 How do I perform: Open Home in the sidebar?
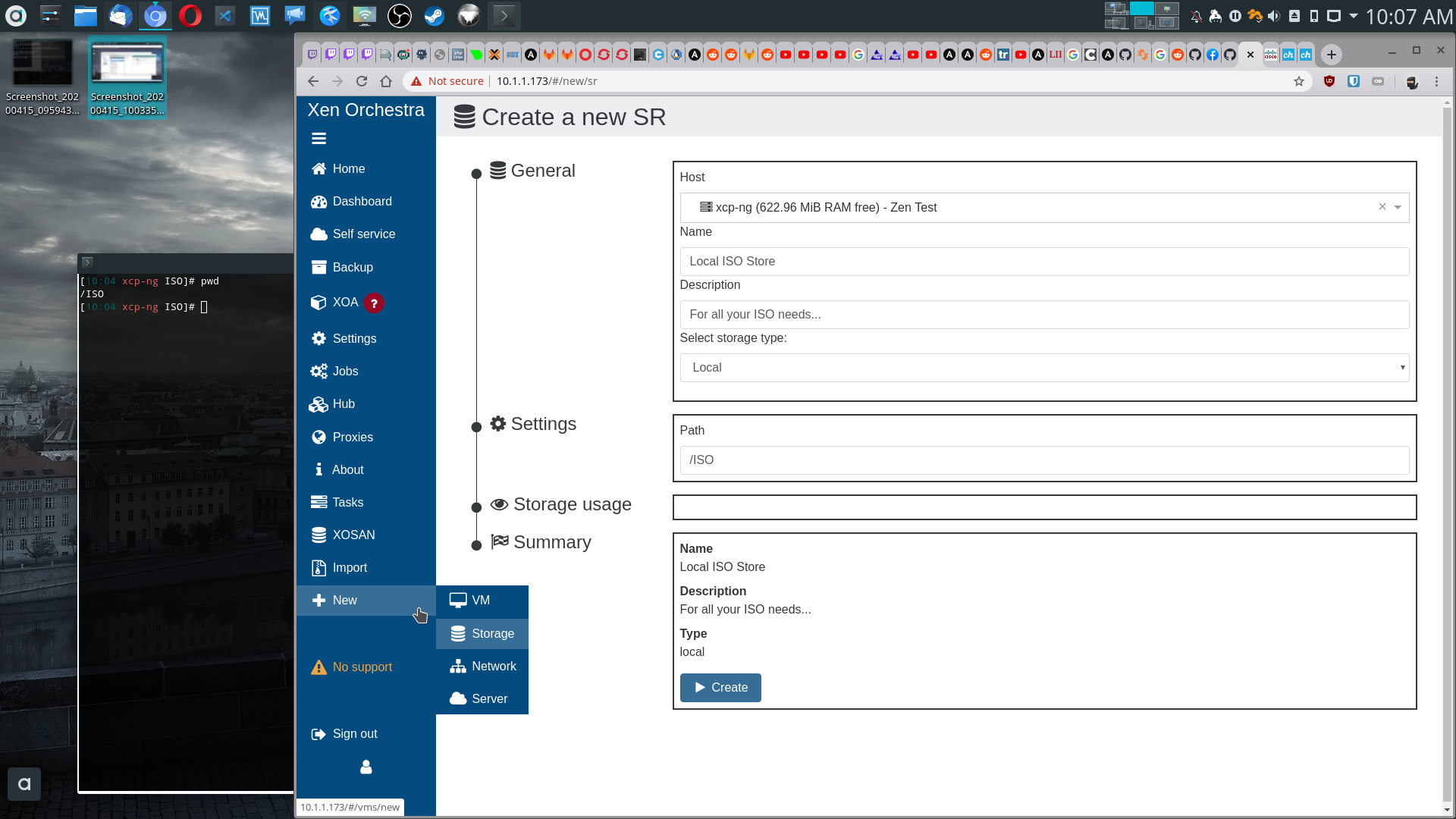pyautogui.click(x=366, y=168)
